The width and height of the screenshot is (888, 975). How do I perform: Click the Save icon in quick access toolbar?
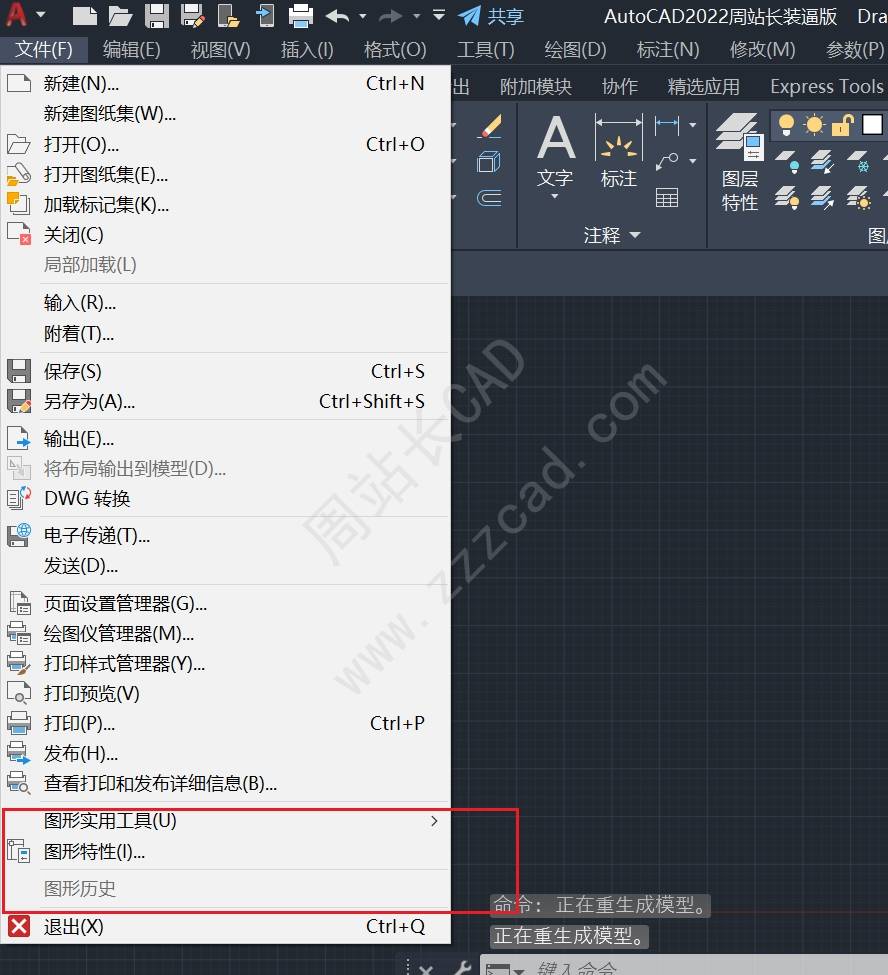[x=156, y=15]
